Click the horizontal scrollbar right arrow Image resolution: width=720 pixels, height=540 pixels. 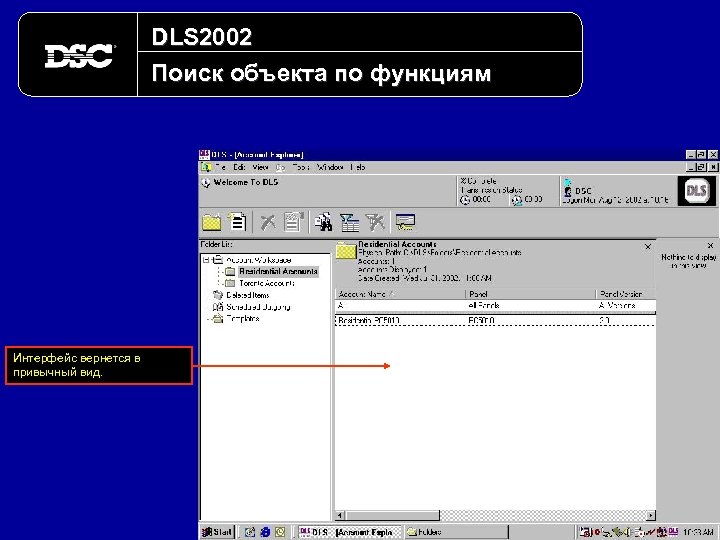pyautogui.click(x=651, y=515)
